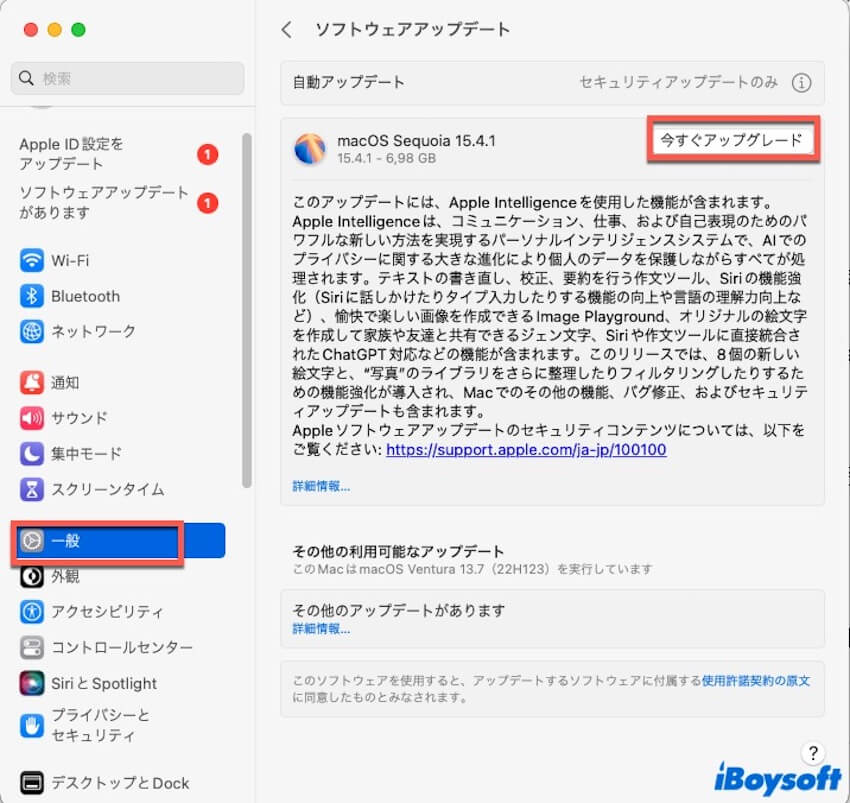
Task: Open the 使用許諾契約の原文 link
Action: pyautogui.click(x=756, y=680)
